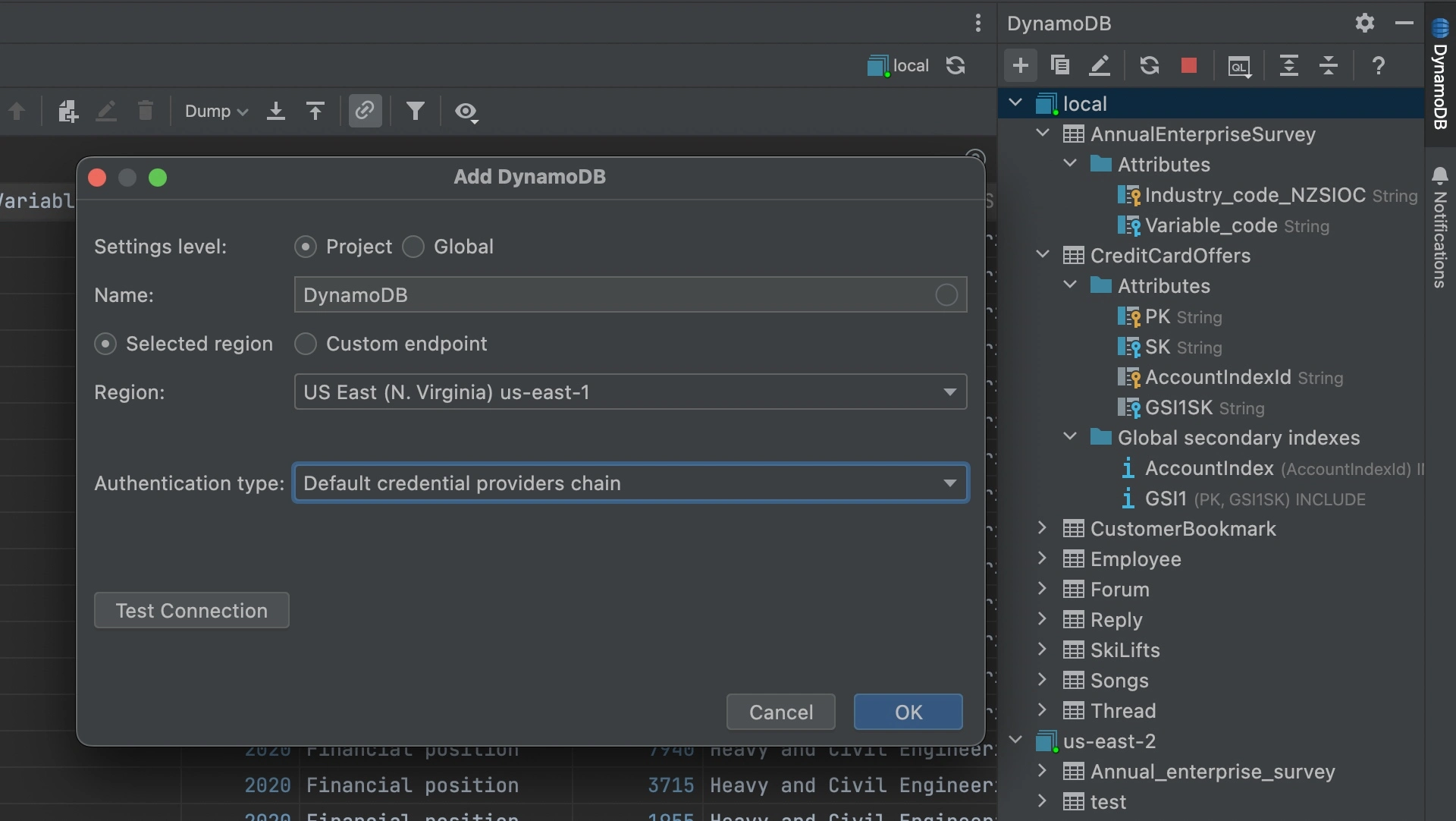1456x821 pixels.
Task: Select the GSI1 index entry
Action: coord(1166,499)
